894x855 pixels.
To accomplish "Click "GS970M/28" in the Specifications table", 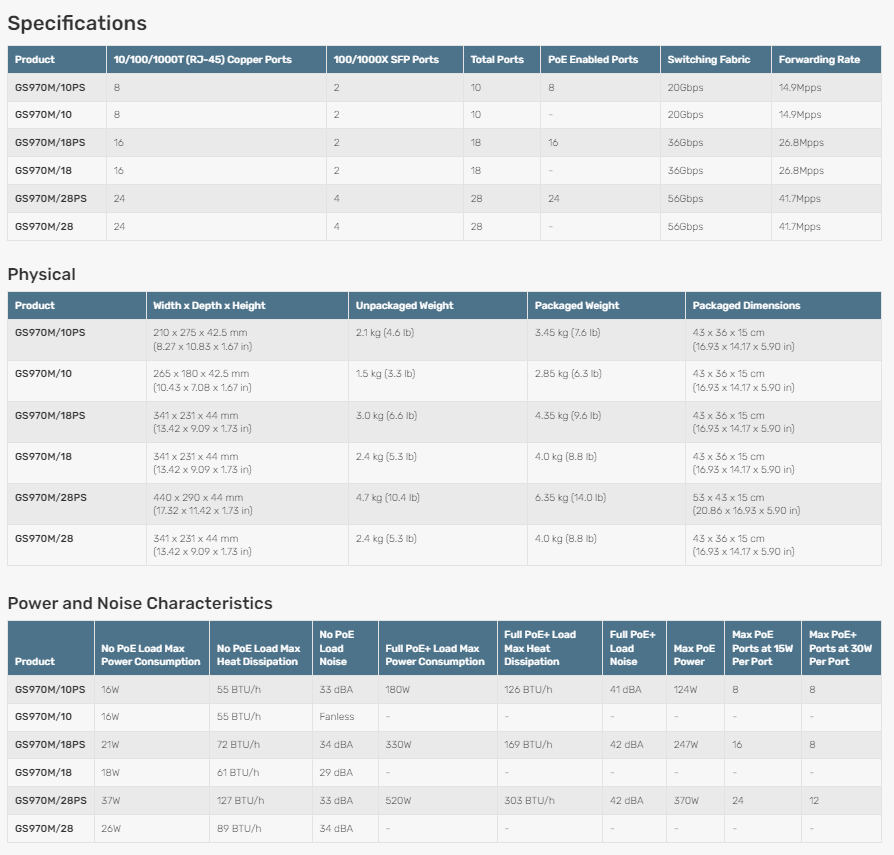I will [44, 226].
